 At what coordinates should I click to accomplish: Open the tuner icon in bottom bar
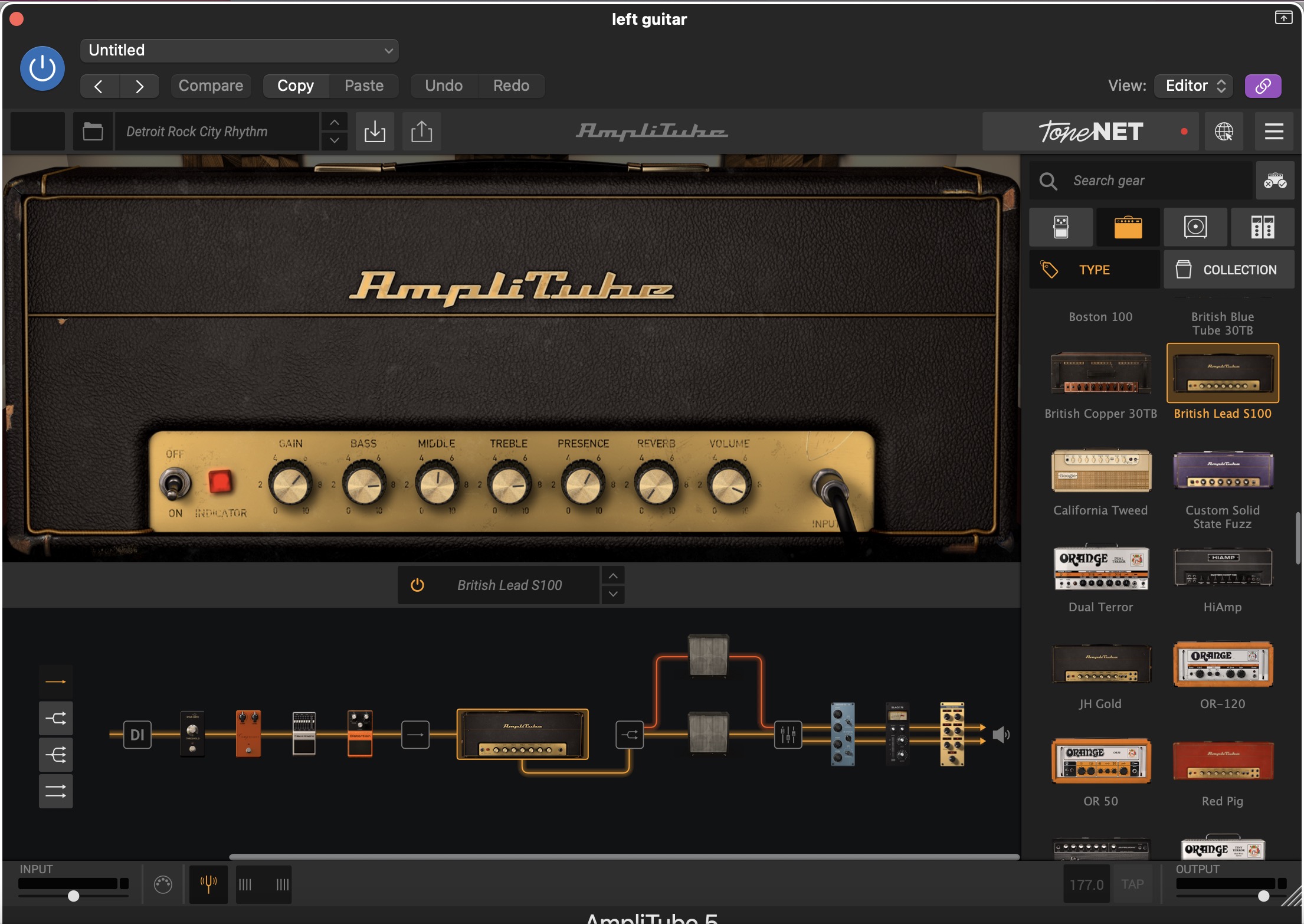pyautogui.click(x=208, y=884)
